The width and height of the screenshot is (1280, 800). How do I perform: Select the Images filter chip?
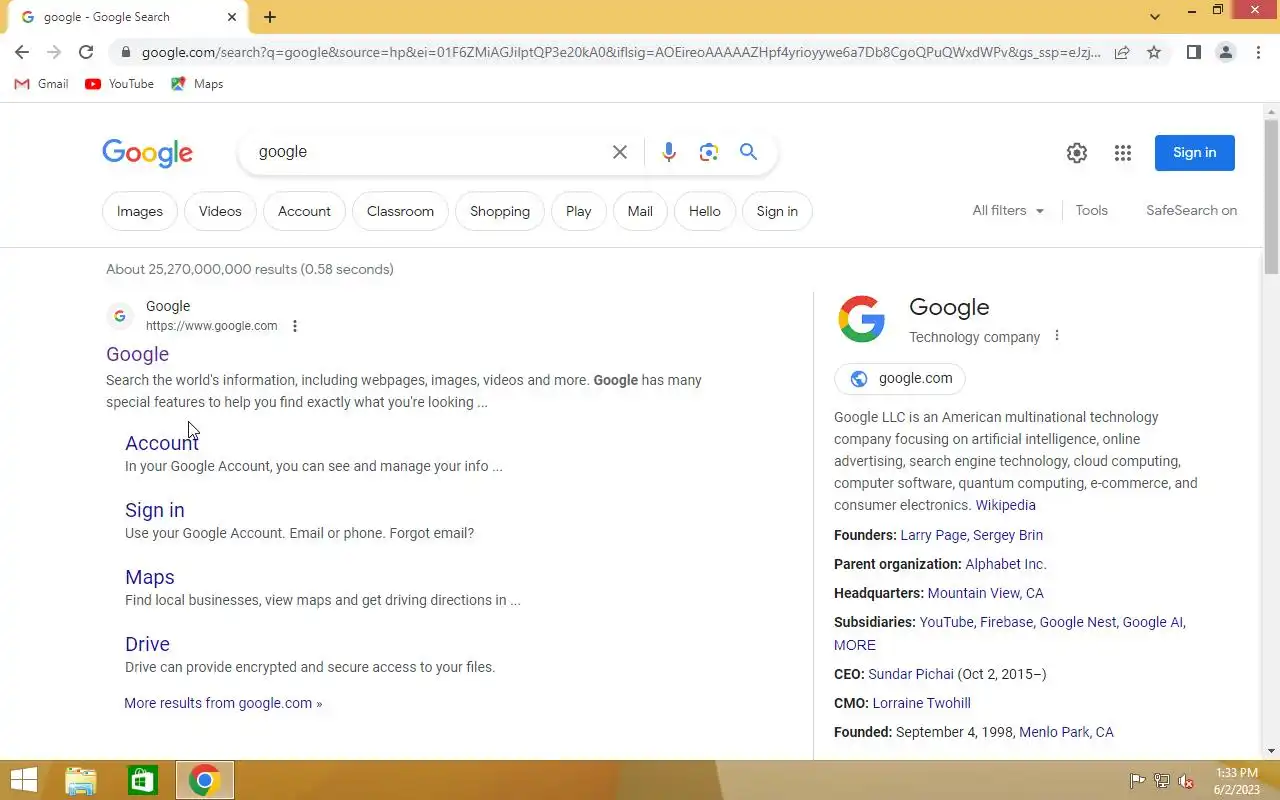click(x=140, y=211)
